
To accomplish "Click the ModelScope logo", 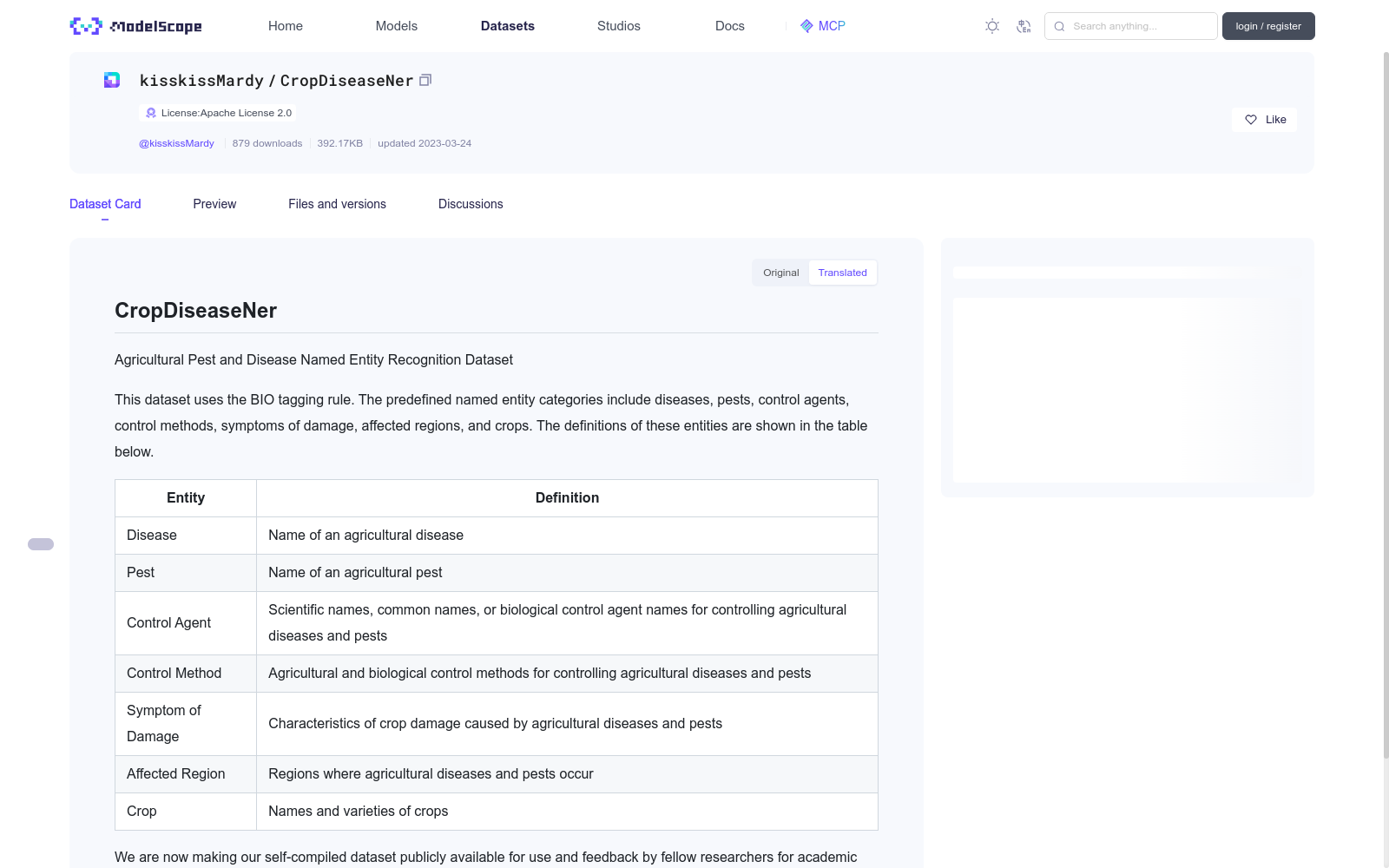I will pos(136,26).
